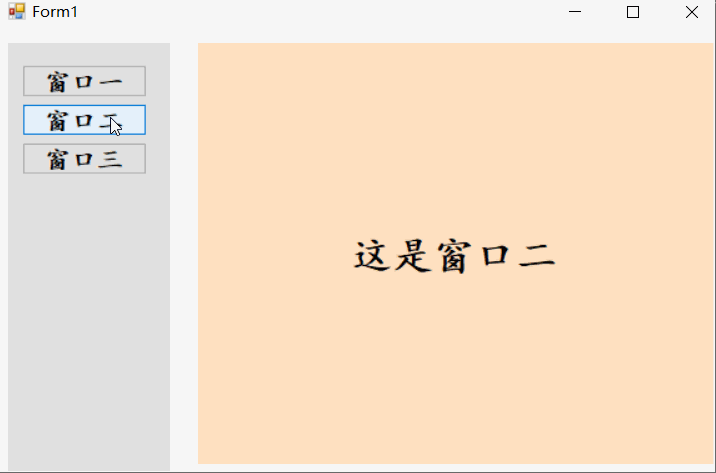
Task: Minimize the Form1 window
Action: point(575,11)
